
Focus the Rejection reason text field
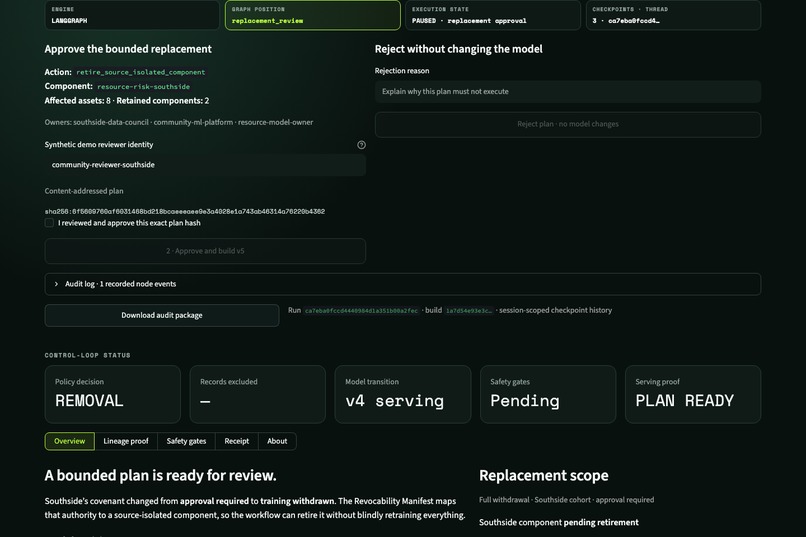click(x=567, y=91)
